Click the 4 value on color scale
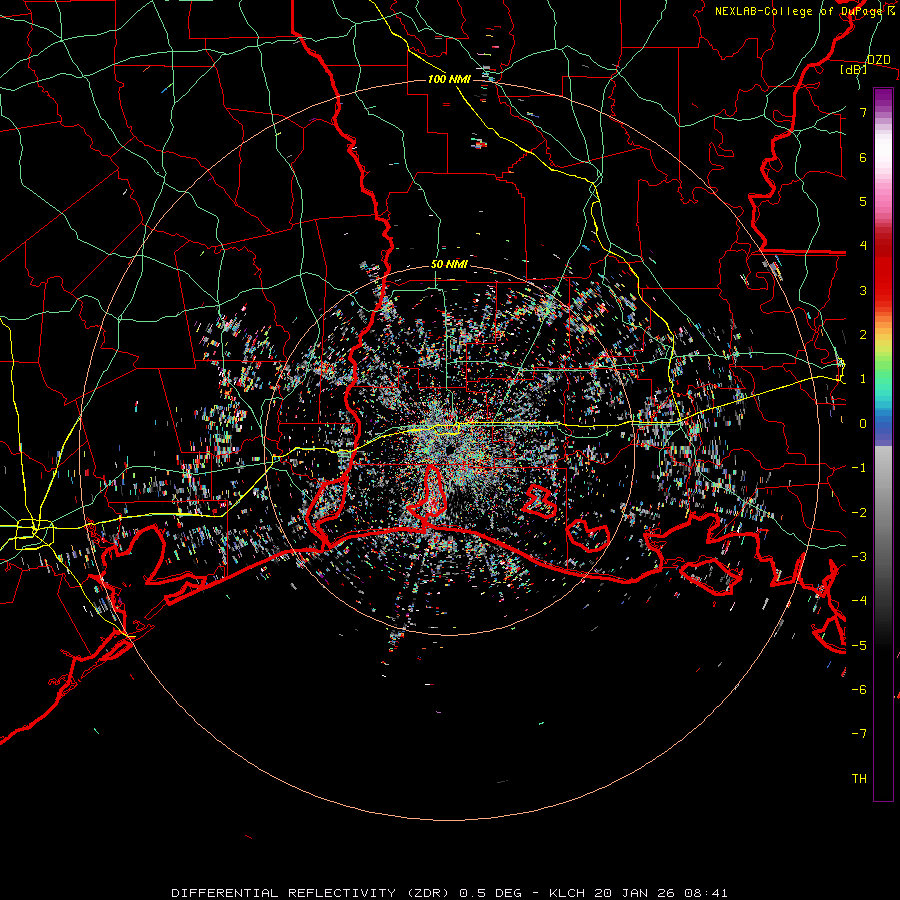Screen dimensions: 900x900 pyautogui.click(x=863, y=246)
